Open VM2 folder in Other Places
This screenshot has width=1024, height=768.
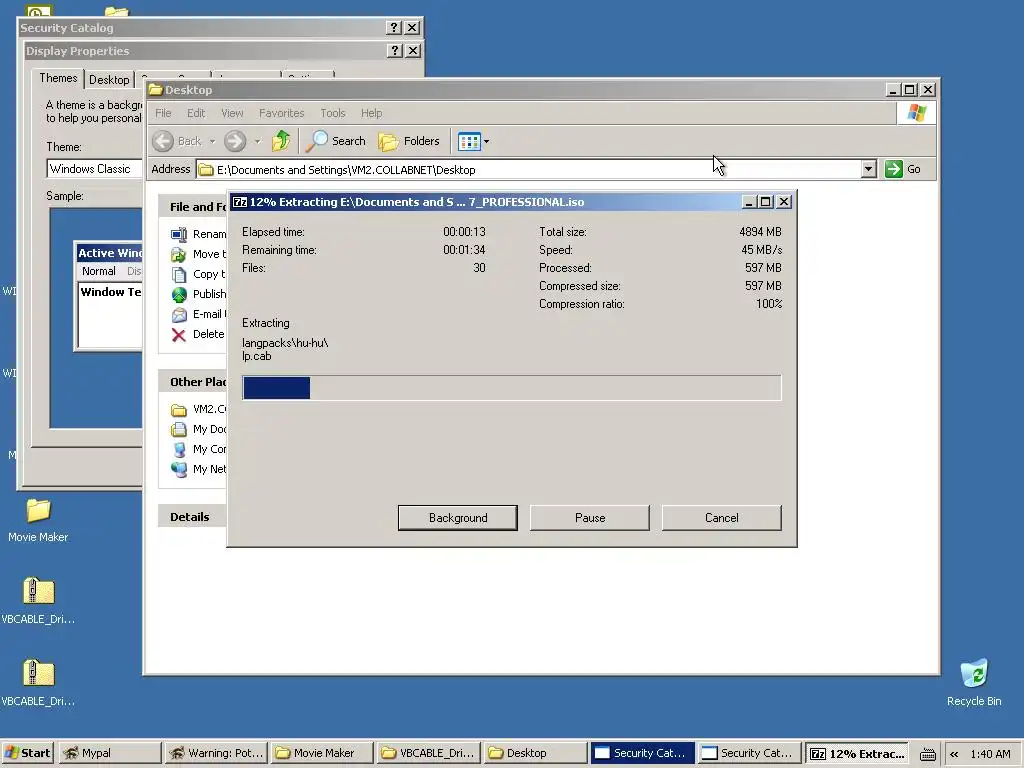point(179,410)
